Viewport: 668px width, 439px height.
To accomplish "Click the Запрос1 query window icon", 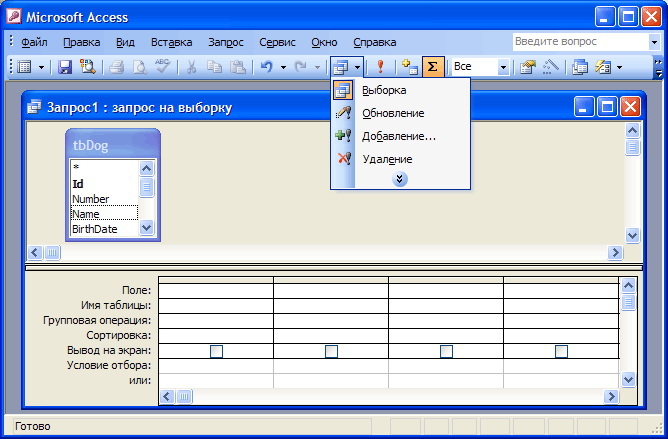I will [35, 107].
